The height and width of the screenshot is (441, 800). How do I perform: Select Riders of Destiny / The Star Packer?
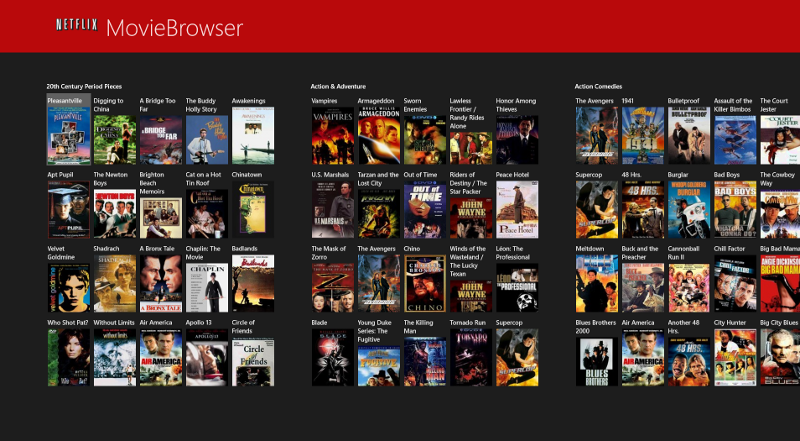pyautogui.click(x=471, y=218)
